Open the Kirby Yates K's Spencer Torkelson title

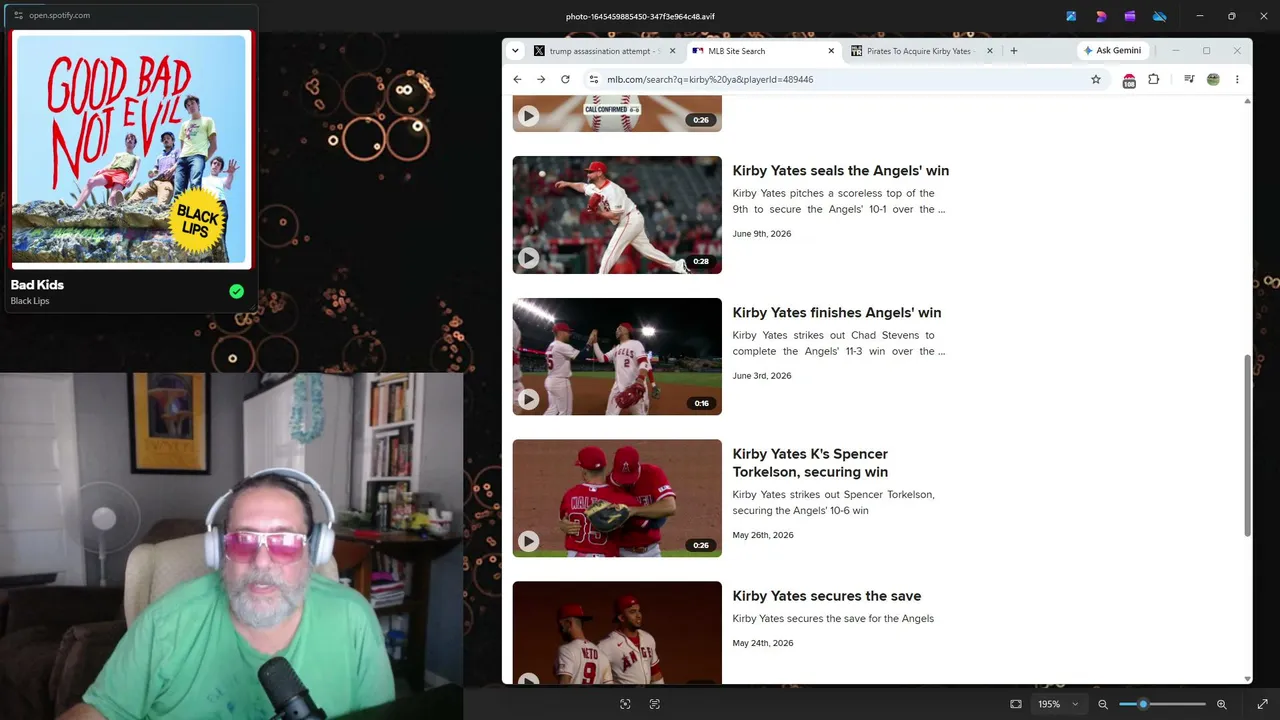click(810, 463)
